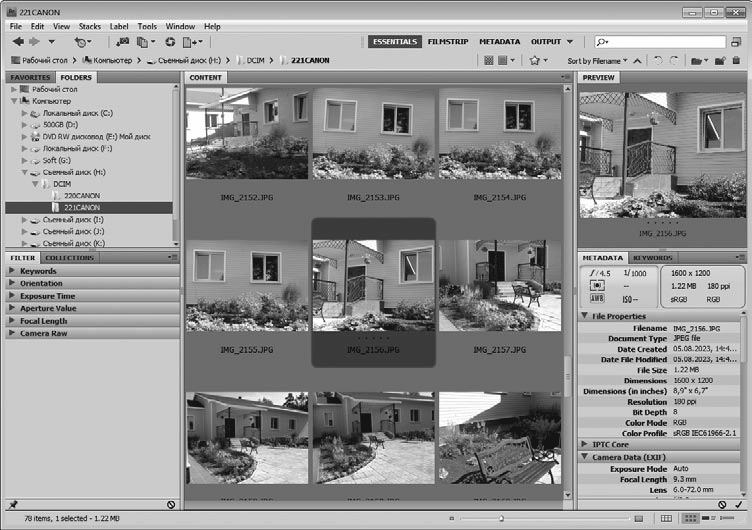
Task: Switch to the Filmstrip workspace
Action: point(447,42)
